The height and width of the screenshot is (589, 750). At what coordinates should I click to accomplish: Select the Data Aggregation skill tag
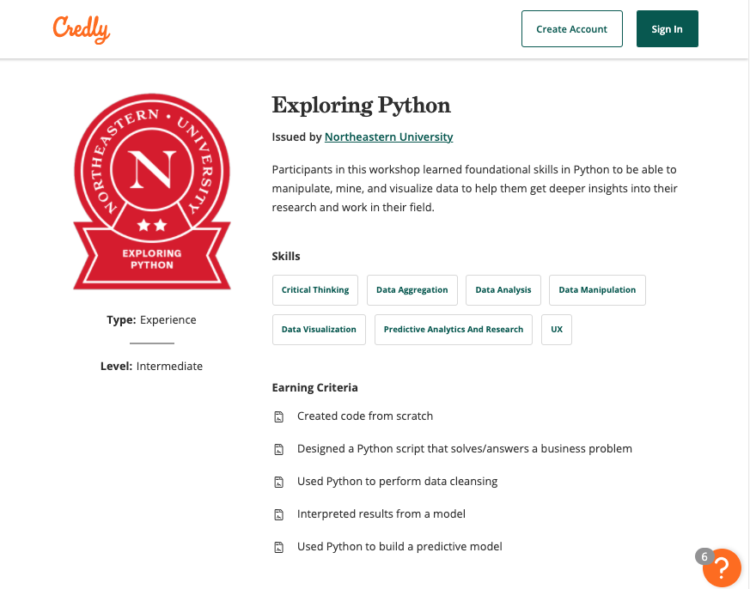(412, 290)
